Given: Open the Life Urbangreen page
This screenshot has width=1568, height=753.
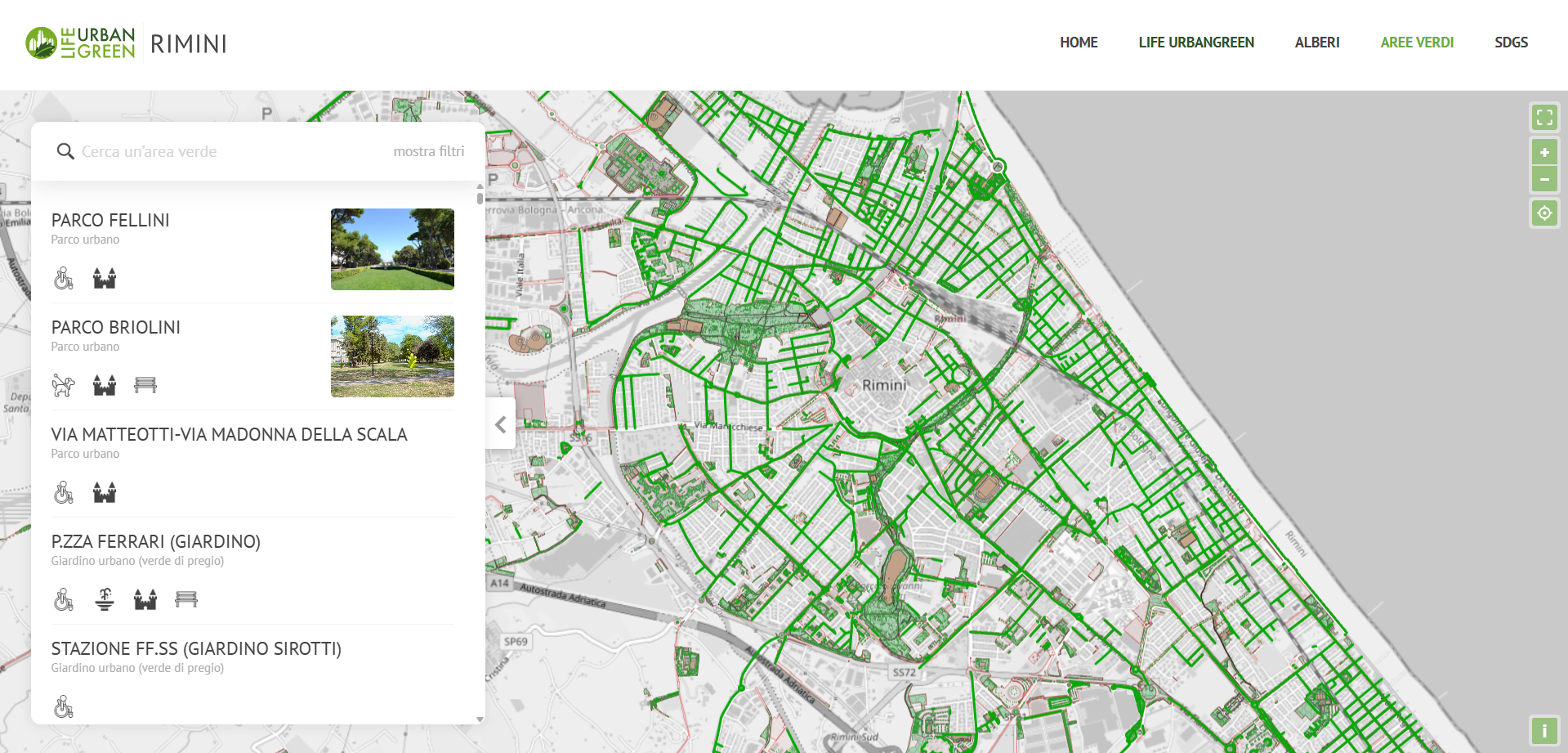Looking at the screenshot, I should point(1195,43).
